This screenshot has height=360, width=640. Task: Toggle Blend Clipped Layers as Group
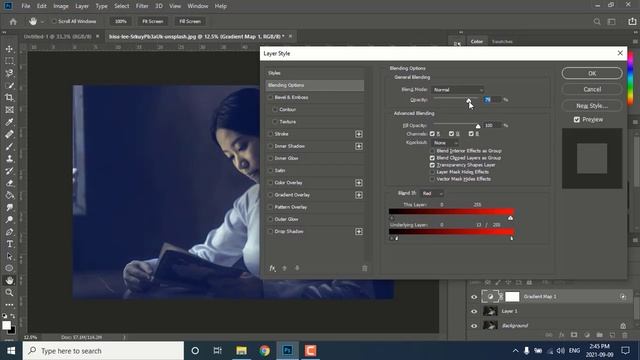coord(432,158)
